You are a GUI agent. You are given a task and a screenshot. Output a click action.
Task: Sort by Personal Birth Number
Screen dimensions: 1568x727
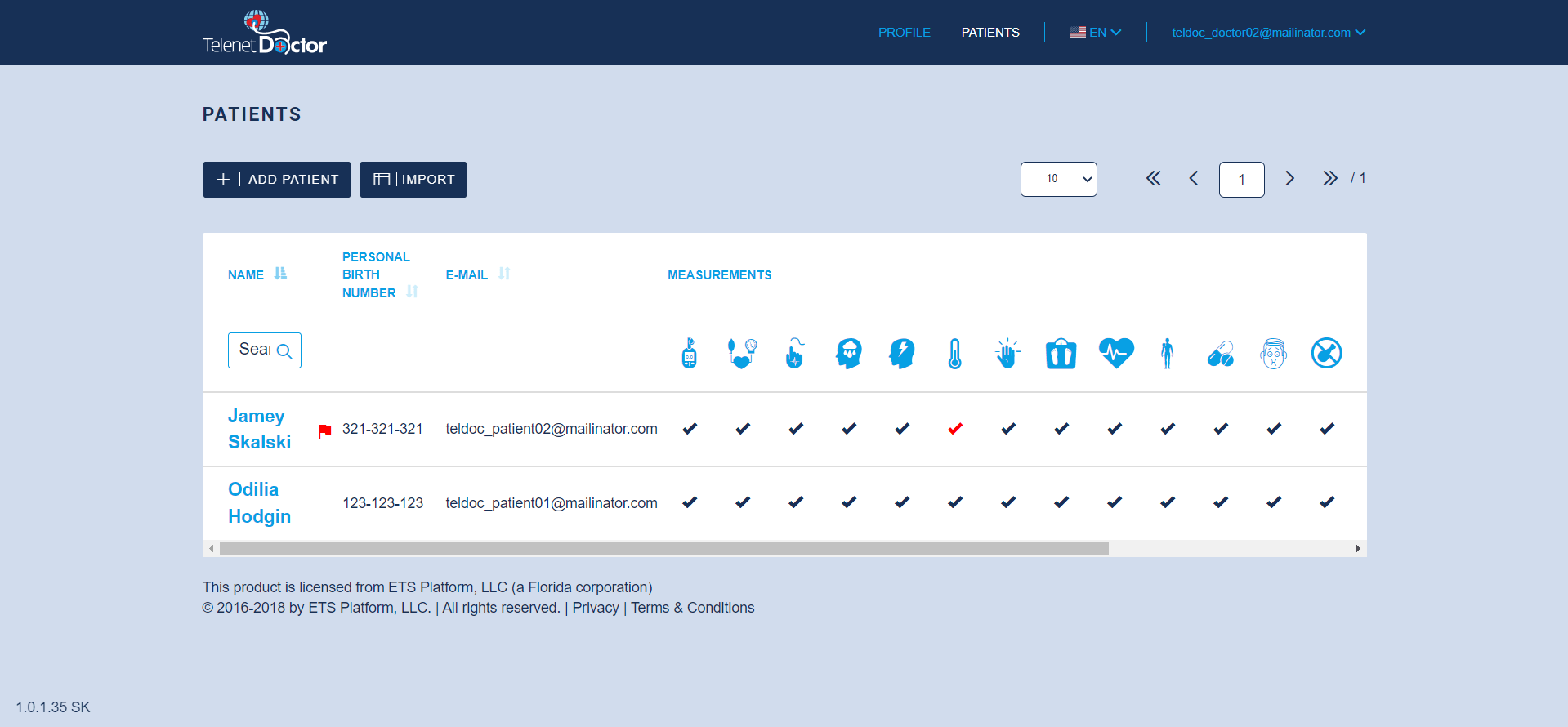[412, 292]
